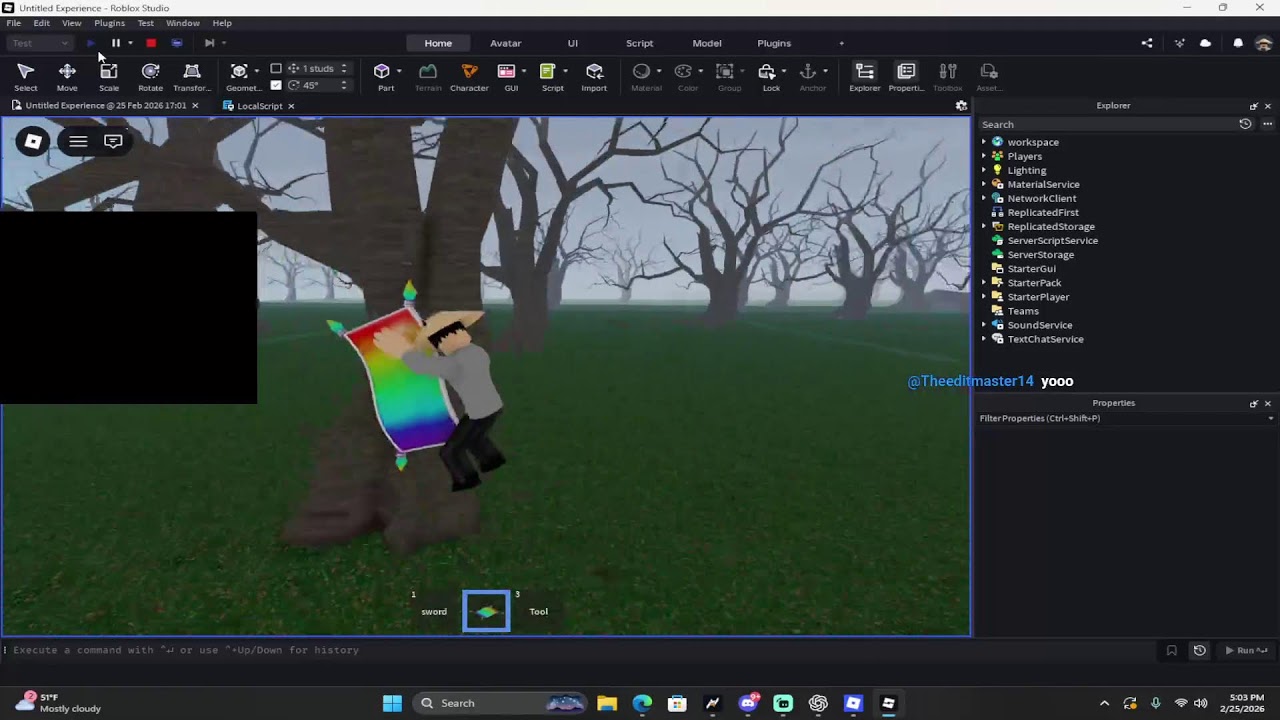Toggle the Explorer panel button
Screen dimensions: 1280x720
865,77
